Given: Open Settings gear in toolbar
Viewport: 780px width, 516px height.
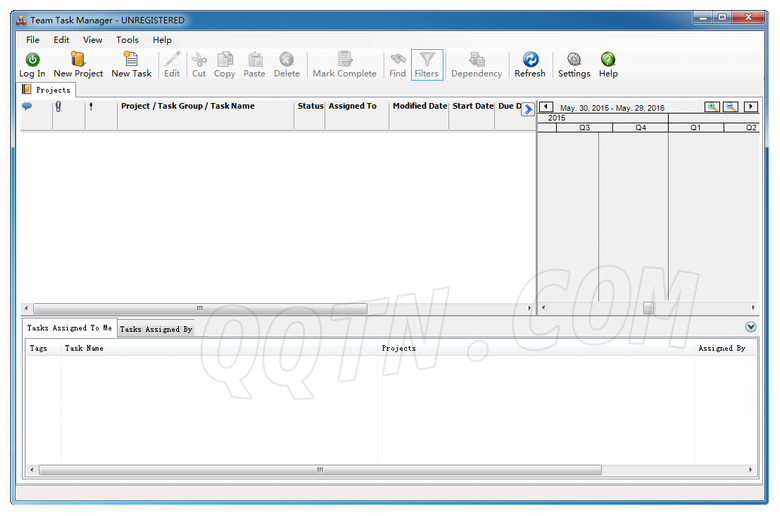Looking at the screenshot, I should [574, 65].
